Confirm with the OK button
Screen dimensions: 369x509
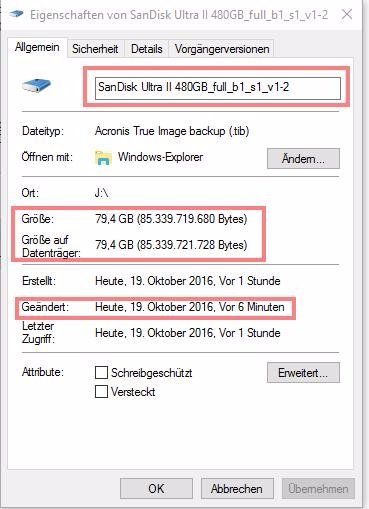tap(156, 489)
